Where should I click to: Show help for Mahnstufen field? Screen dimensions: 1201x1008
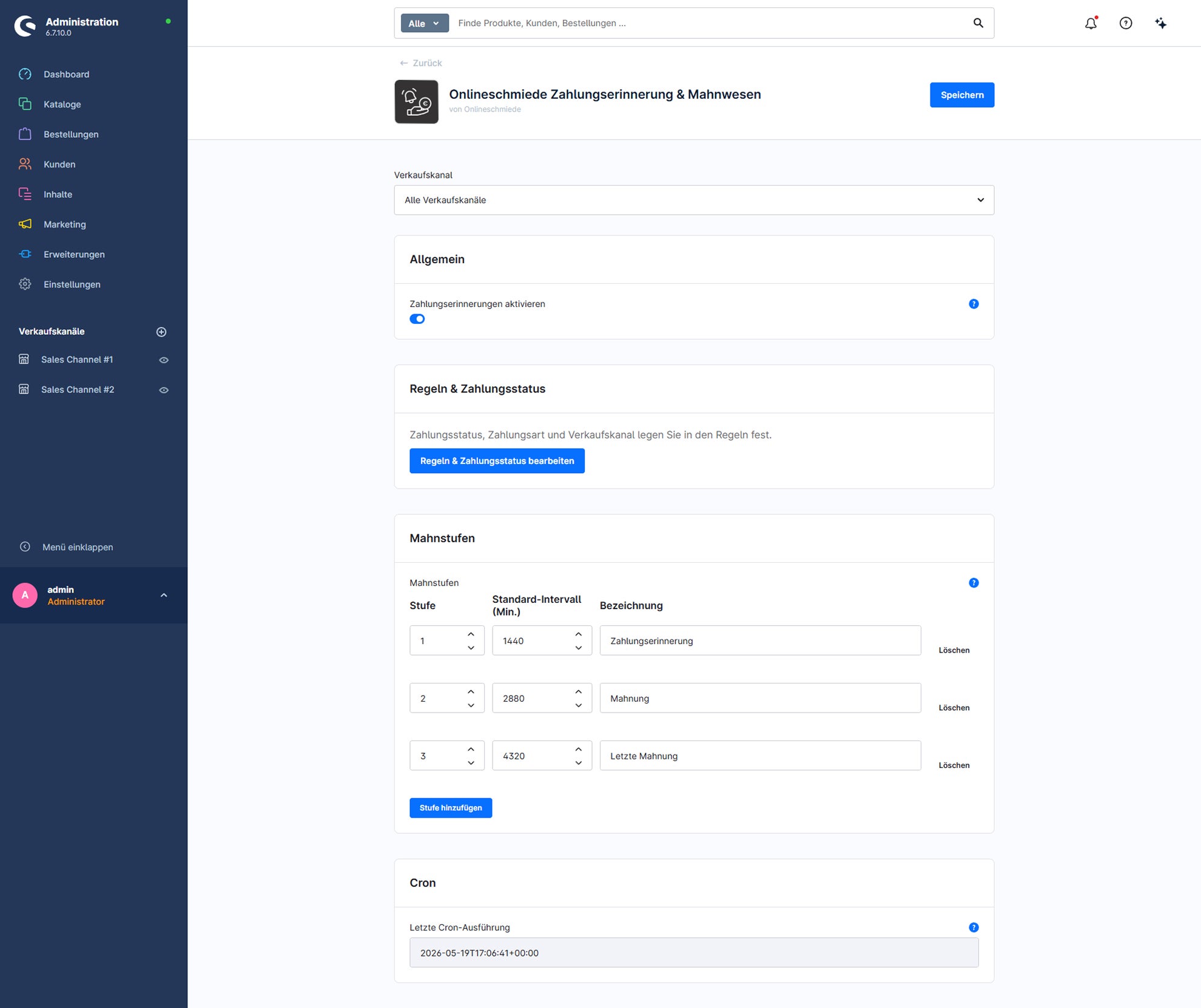click(x=974, y=583)
